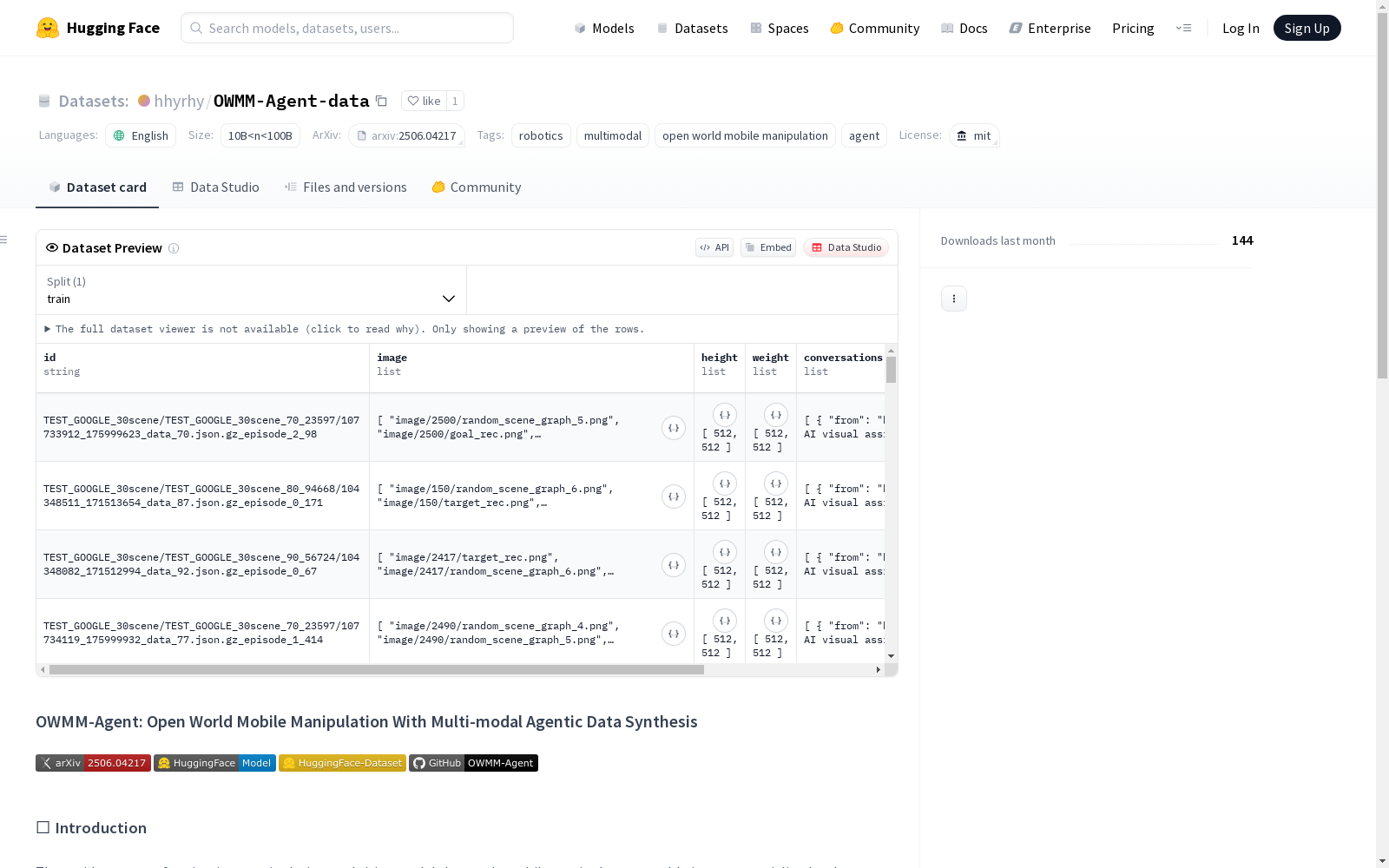
Task: Open the arxiv:2506.04217 tag
Action: (x=406, y=135)
